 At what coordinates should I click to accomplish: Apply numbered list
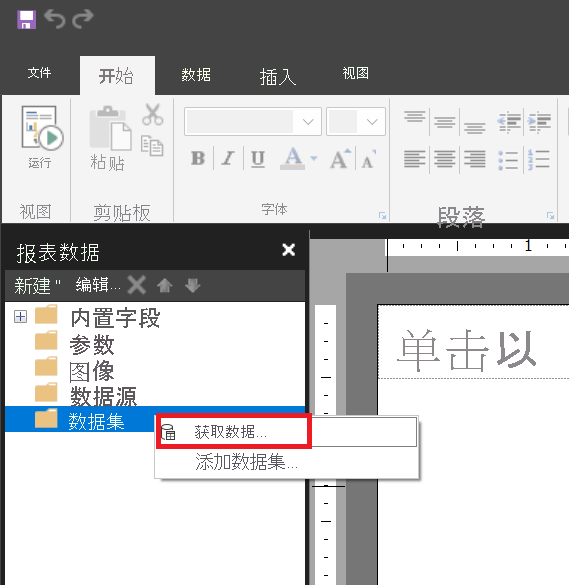(x=539, y=160)
